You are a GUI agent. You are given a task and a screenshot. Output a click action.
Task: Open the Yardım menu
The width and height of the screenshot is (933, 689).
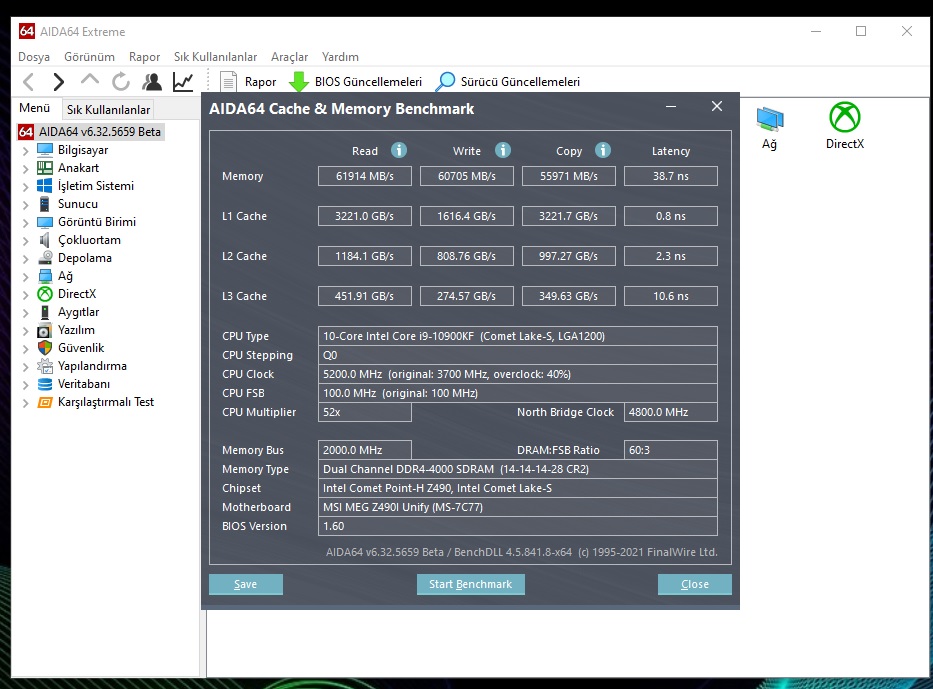[340, 57]
